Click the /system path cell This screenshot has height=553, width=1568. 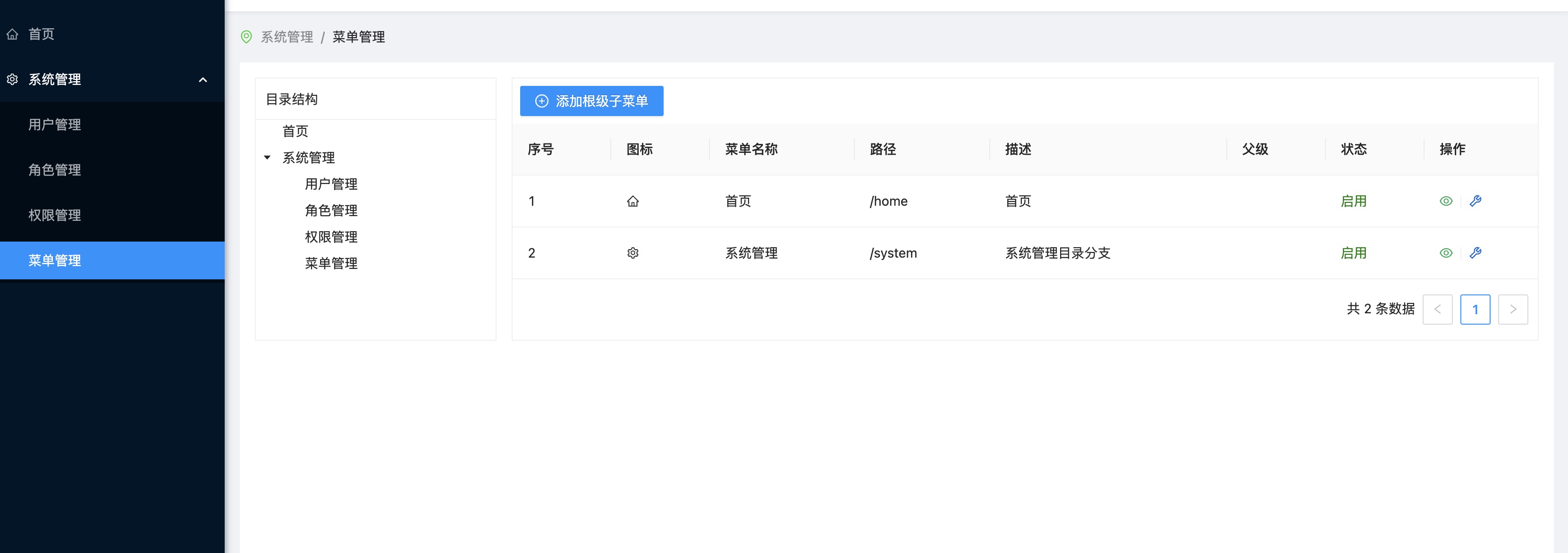893,253
